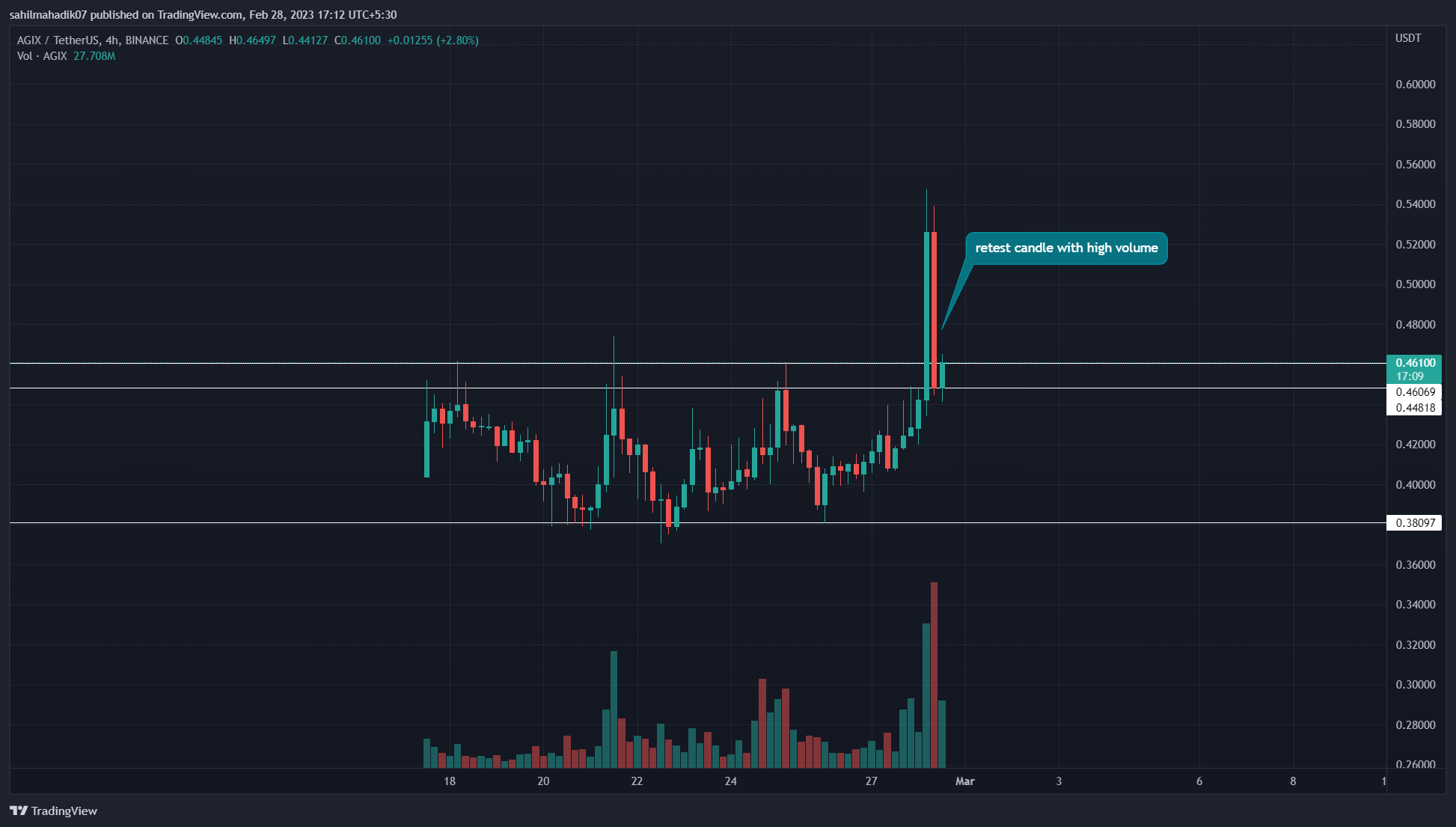
Task: Click the 0.48000 price axis tick
Action: [x=1416, y=324]
